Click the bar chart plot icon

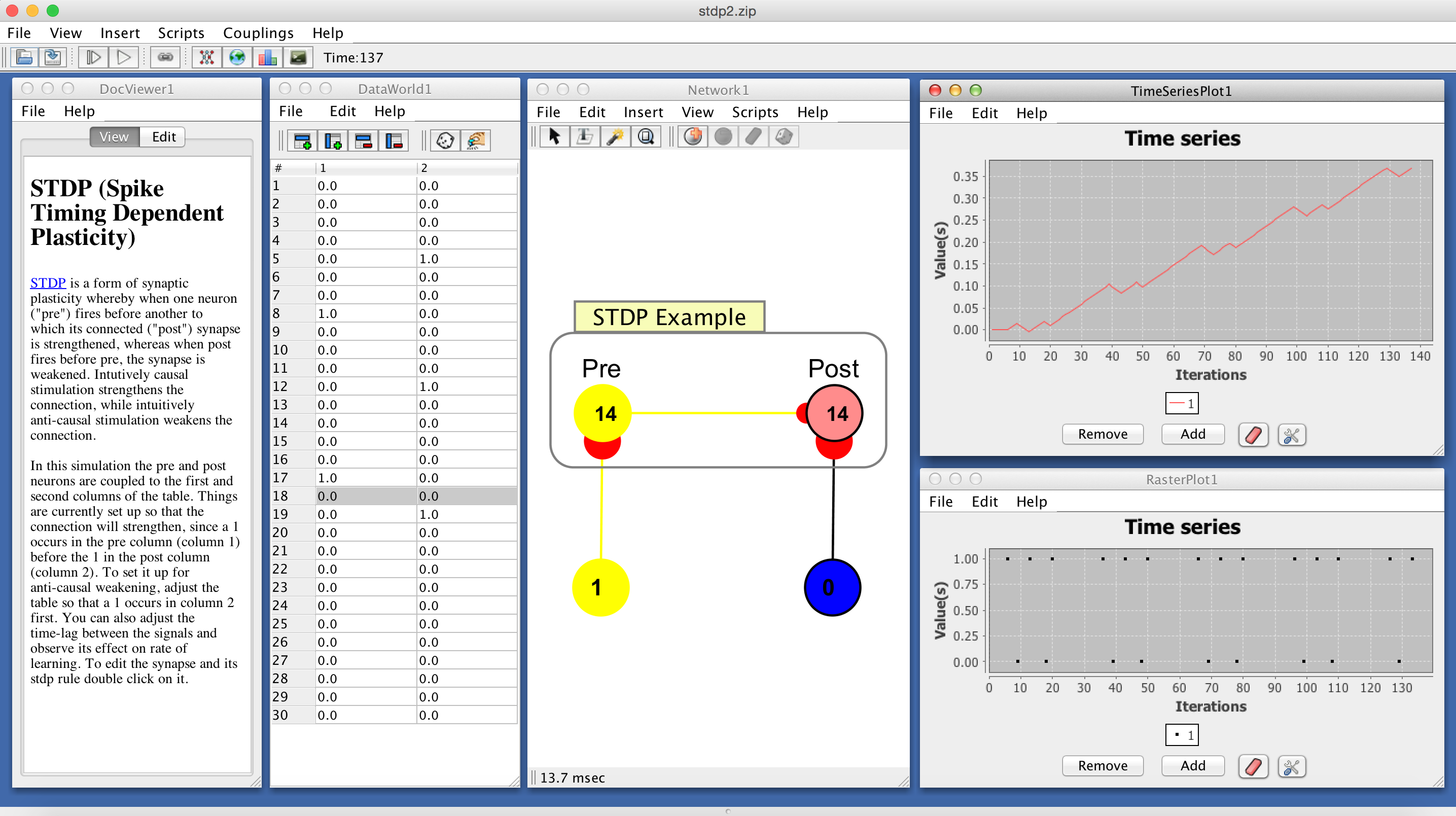[x=267, y=58]
